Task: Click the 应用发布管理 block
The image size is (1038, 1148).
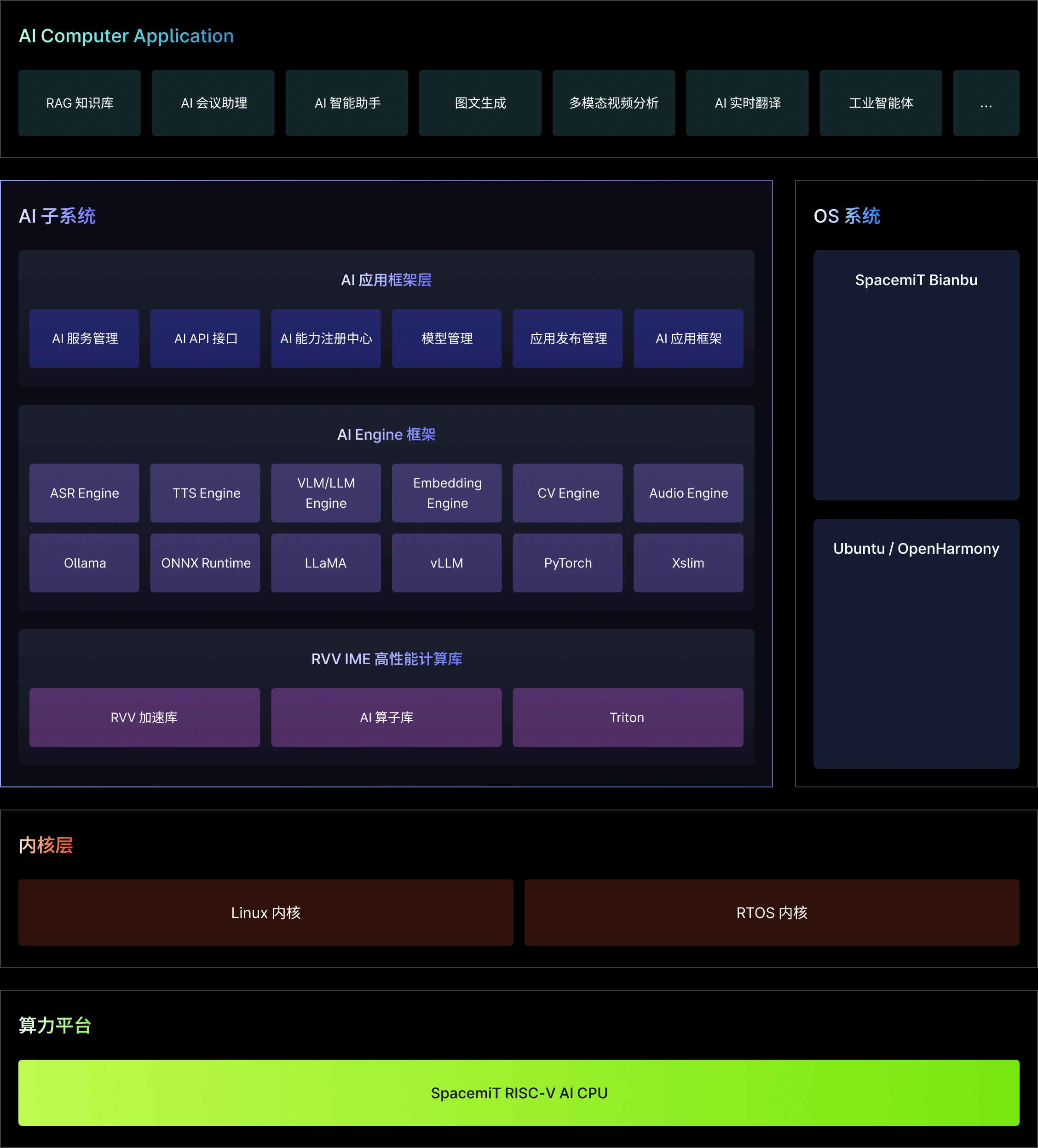Action: tap(567, 338)
